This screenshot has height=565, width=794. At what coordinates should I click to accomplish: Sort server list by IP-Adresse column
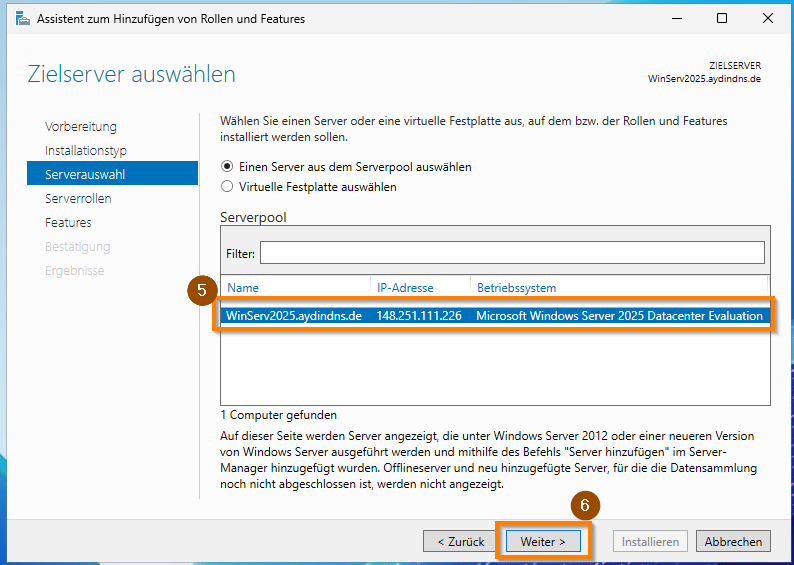point(405,288)
